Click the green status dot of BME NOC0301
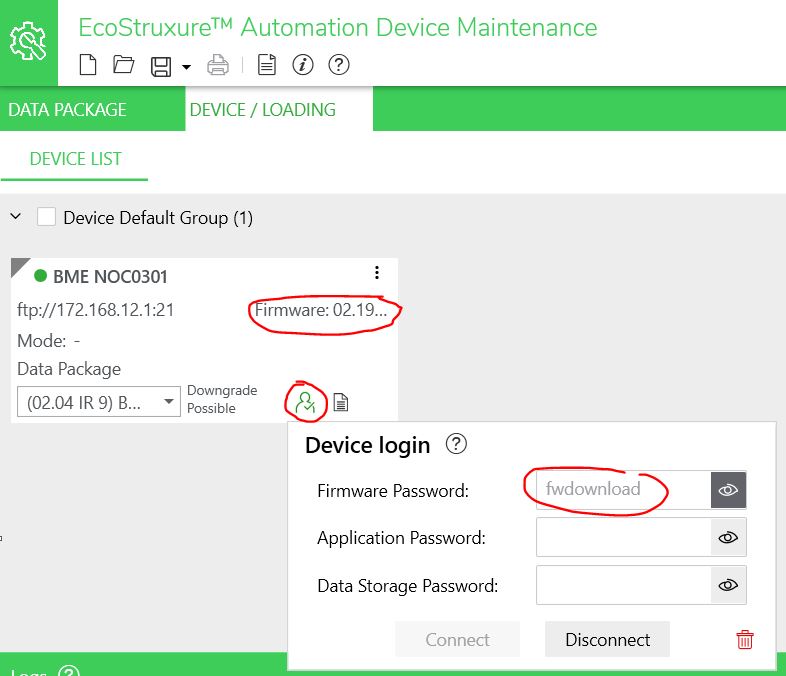The image size is (786, 676). (x=40, y=276)
